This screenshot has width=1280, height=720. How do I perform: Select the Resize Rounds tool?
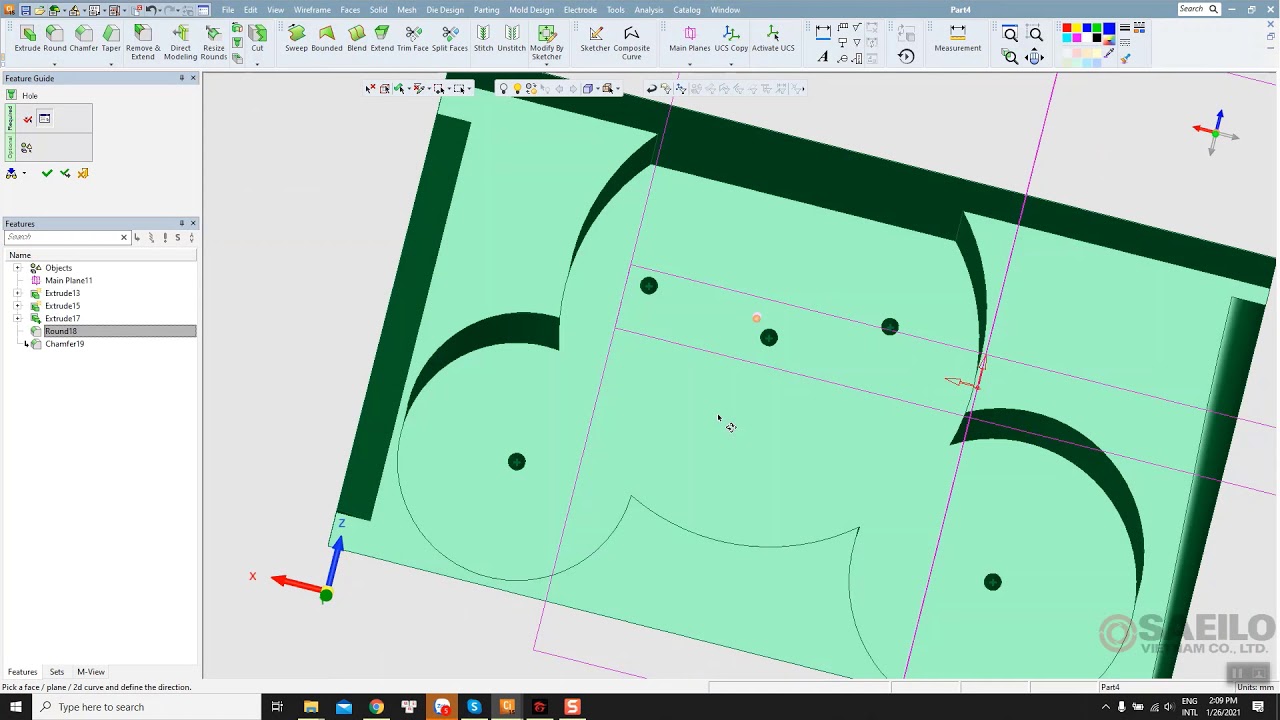pos(214,43)
